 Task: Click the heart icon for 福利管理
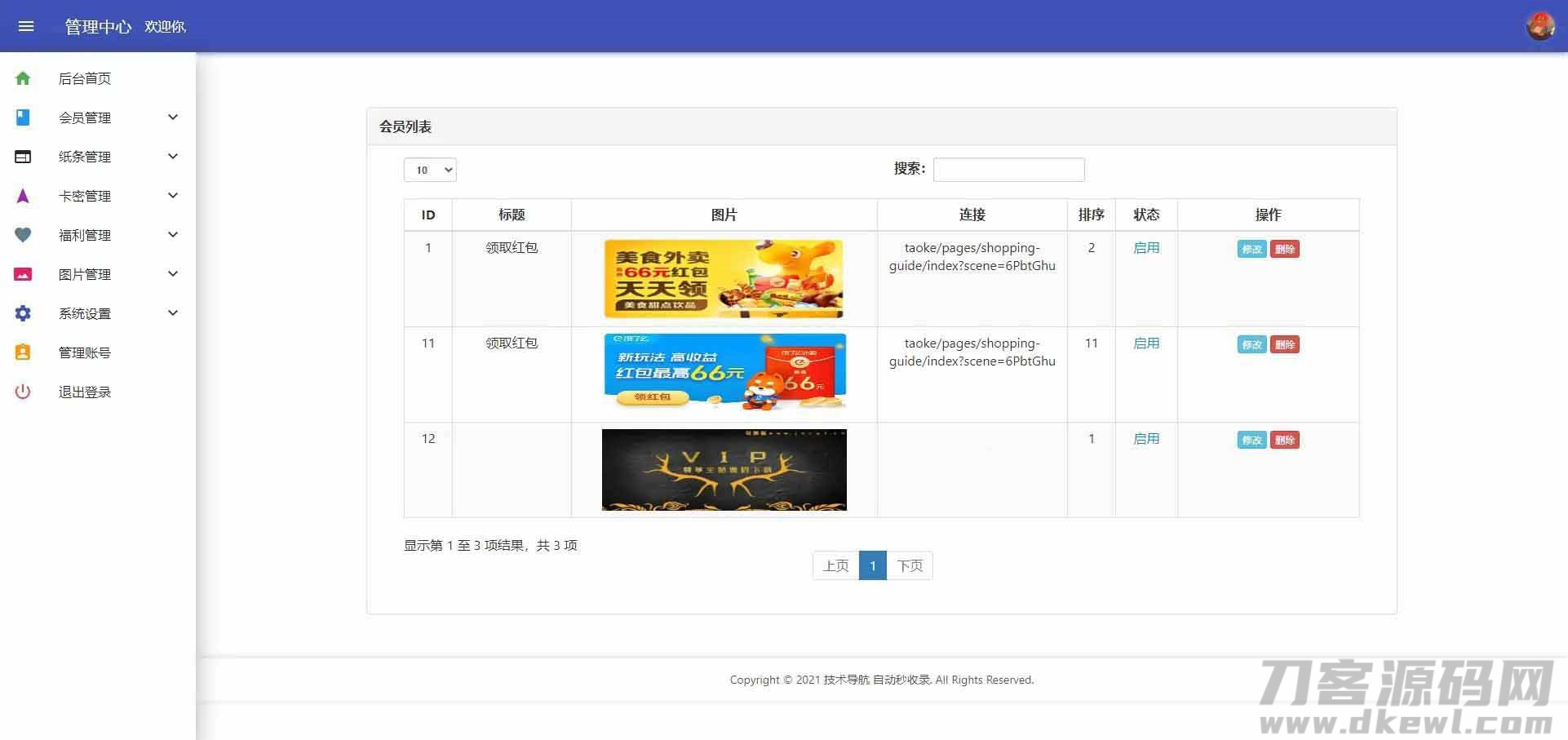coord(23,234)
